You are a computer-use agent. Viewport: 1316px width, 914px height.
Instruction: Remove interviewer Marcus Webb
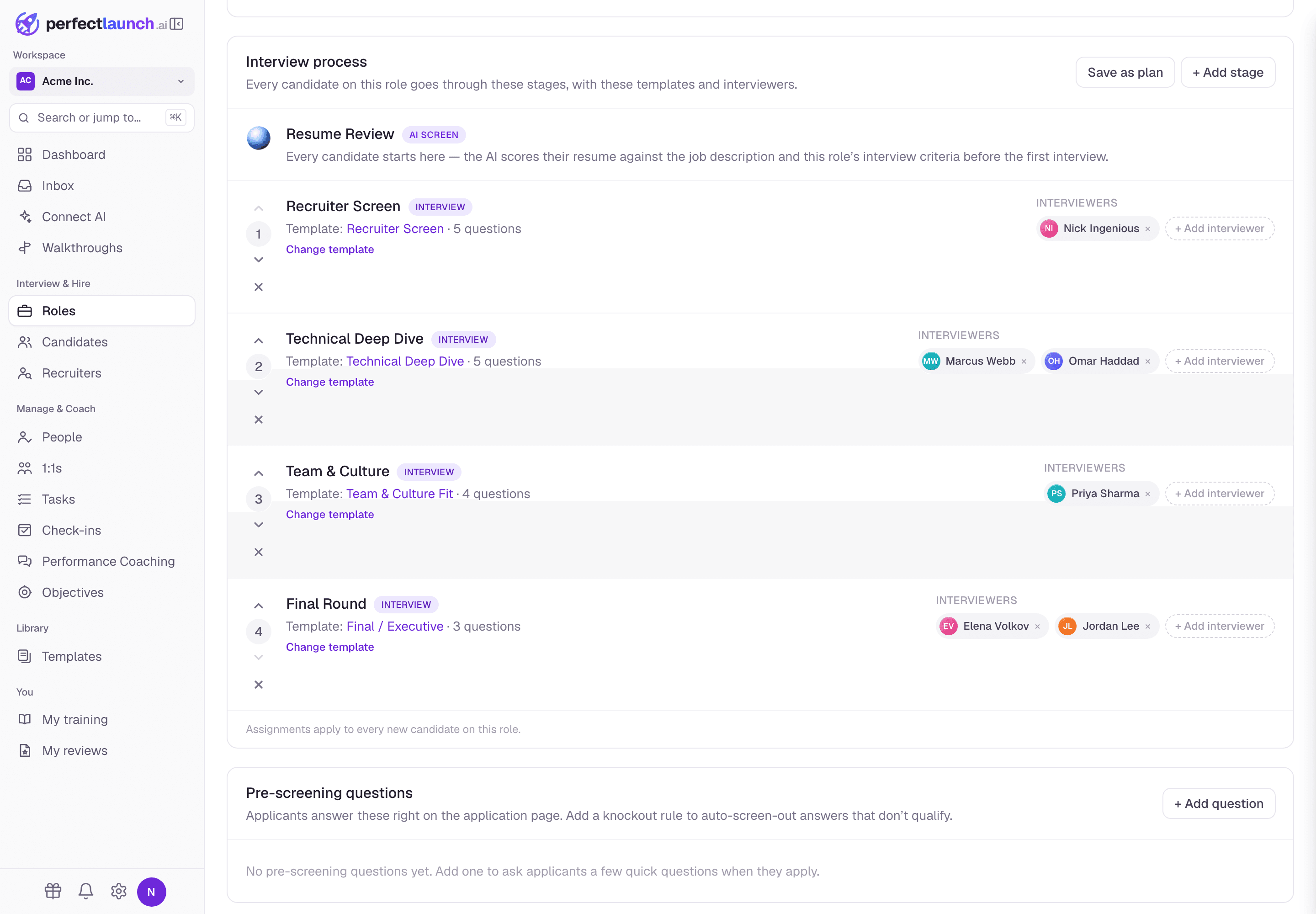tap(1024, 361)
